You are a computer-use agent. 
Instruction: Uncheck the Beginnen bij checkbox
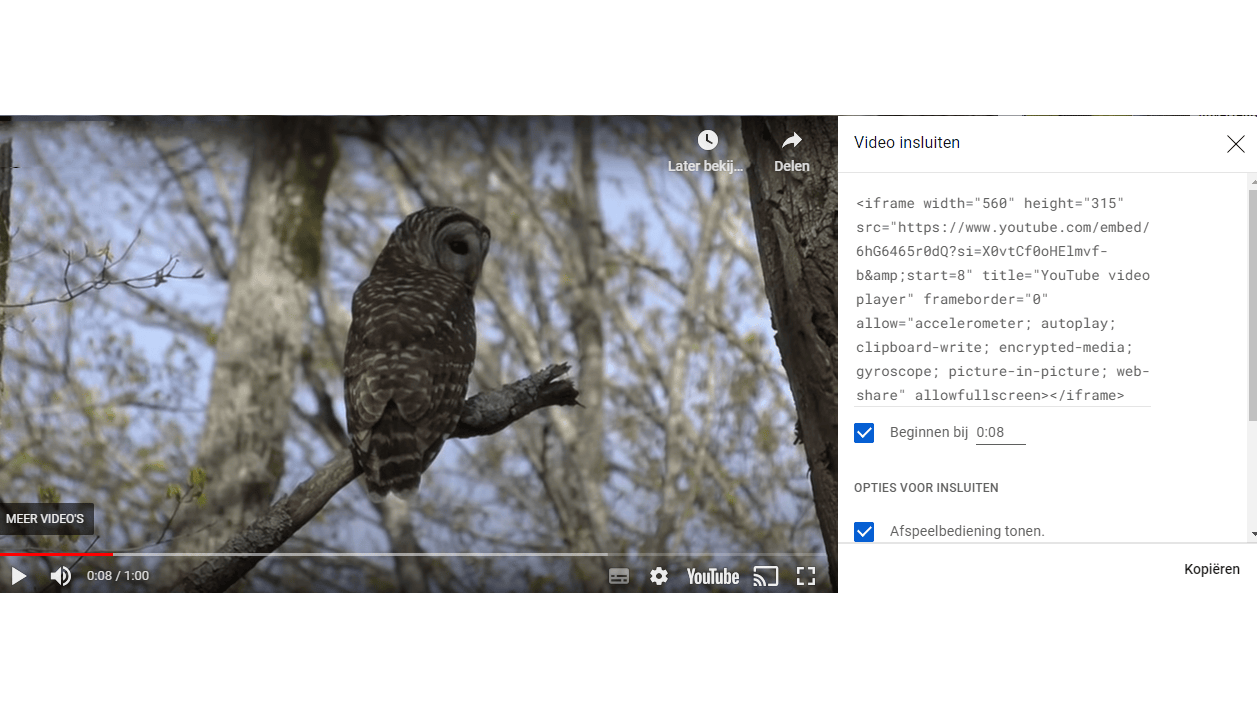coord(864,433)
